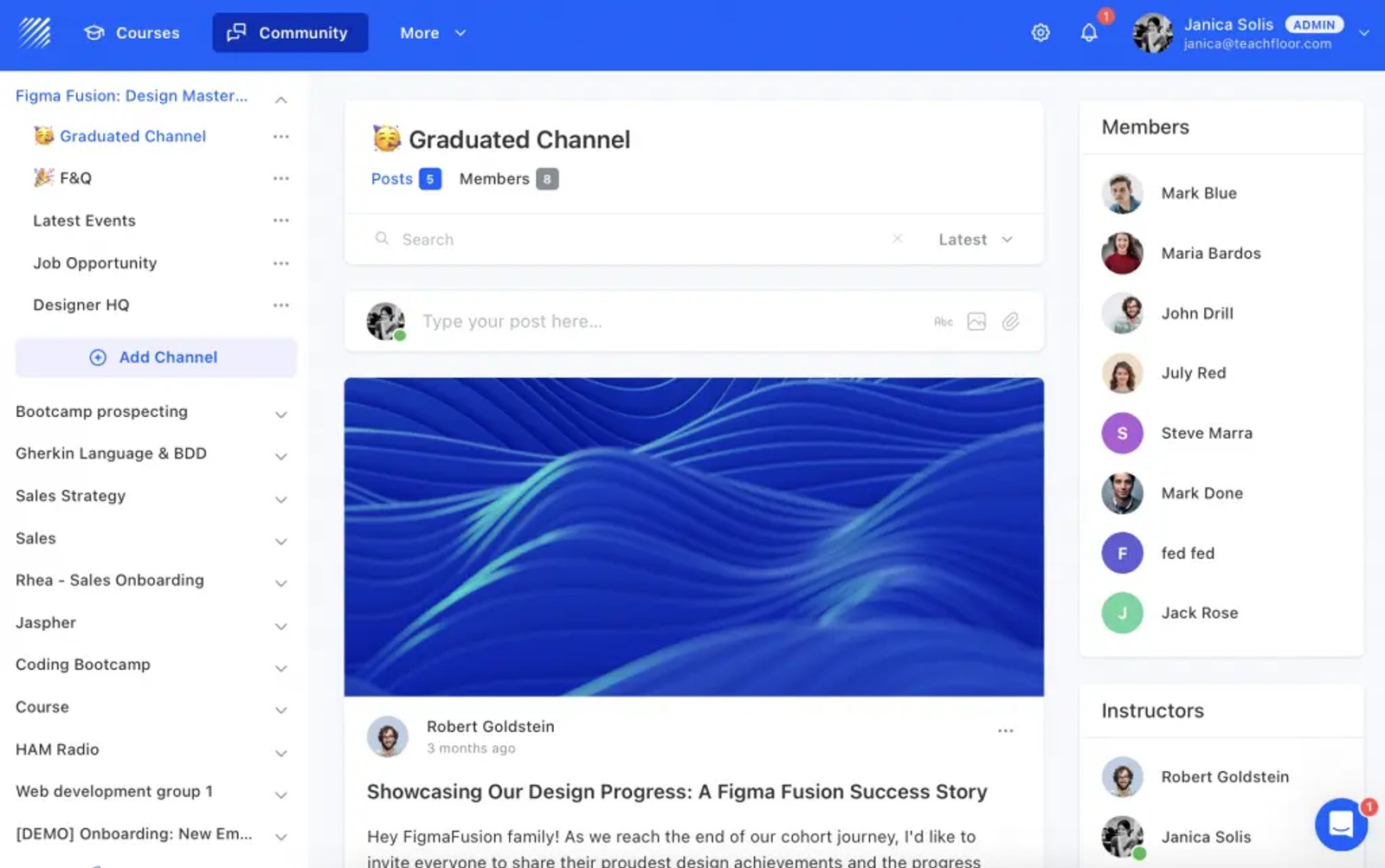The image size is (1385, 868).
Task: Click Maria Bardos's avatar
Action: coord(1122,253)
